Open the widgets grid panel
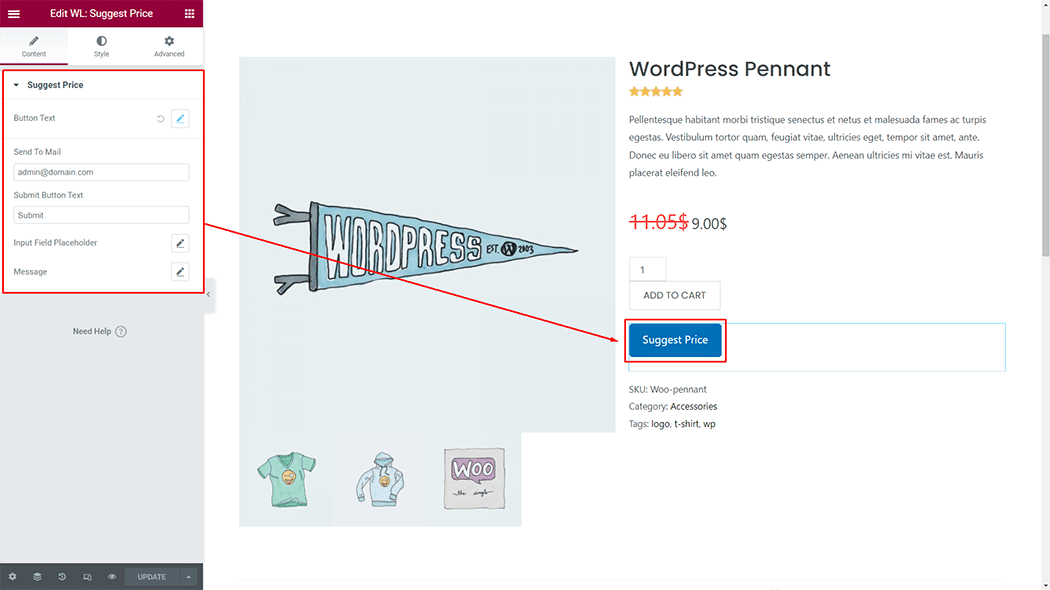 point(190,14)
